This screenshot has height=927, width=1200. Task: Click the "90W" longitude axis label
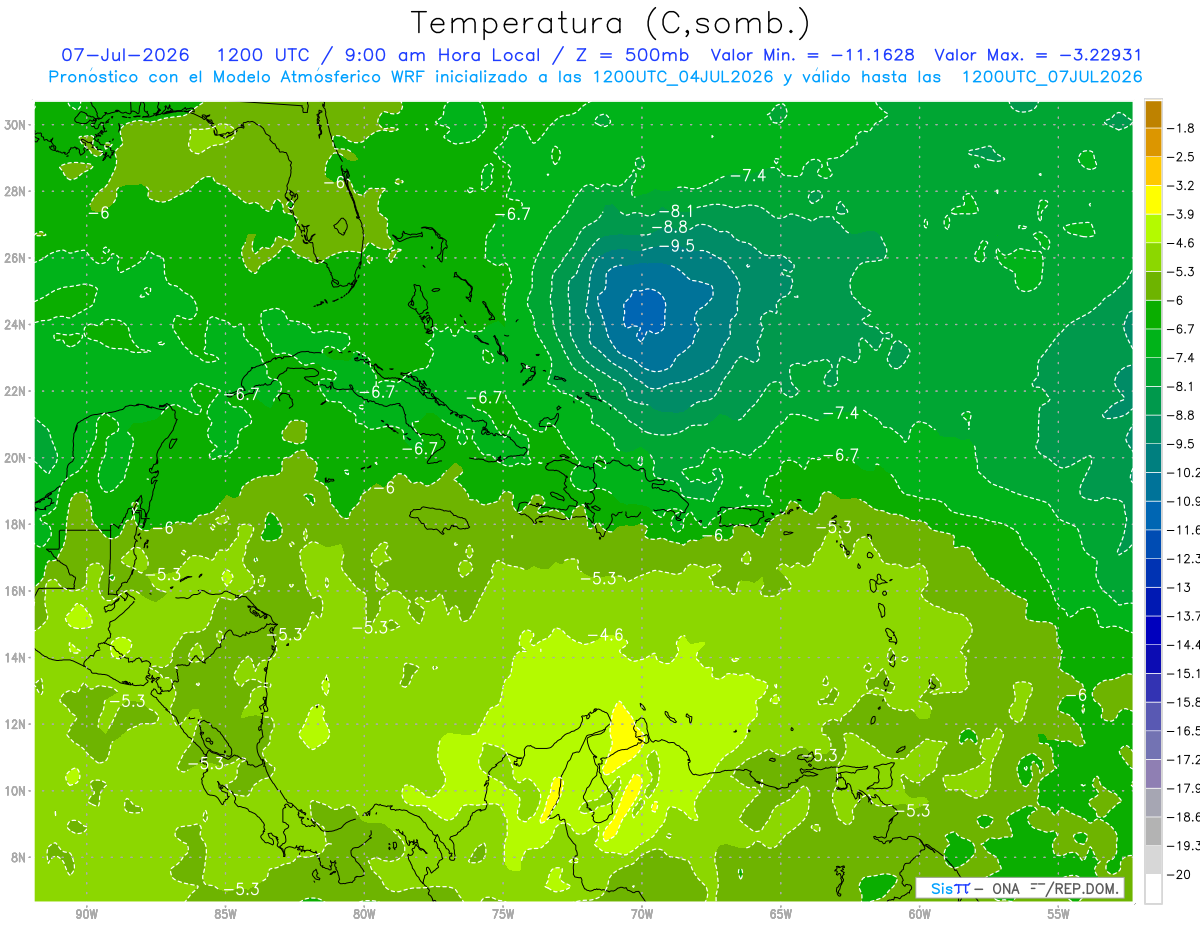pos(86,914)
